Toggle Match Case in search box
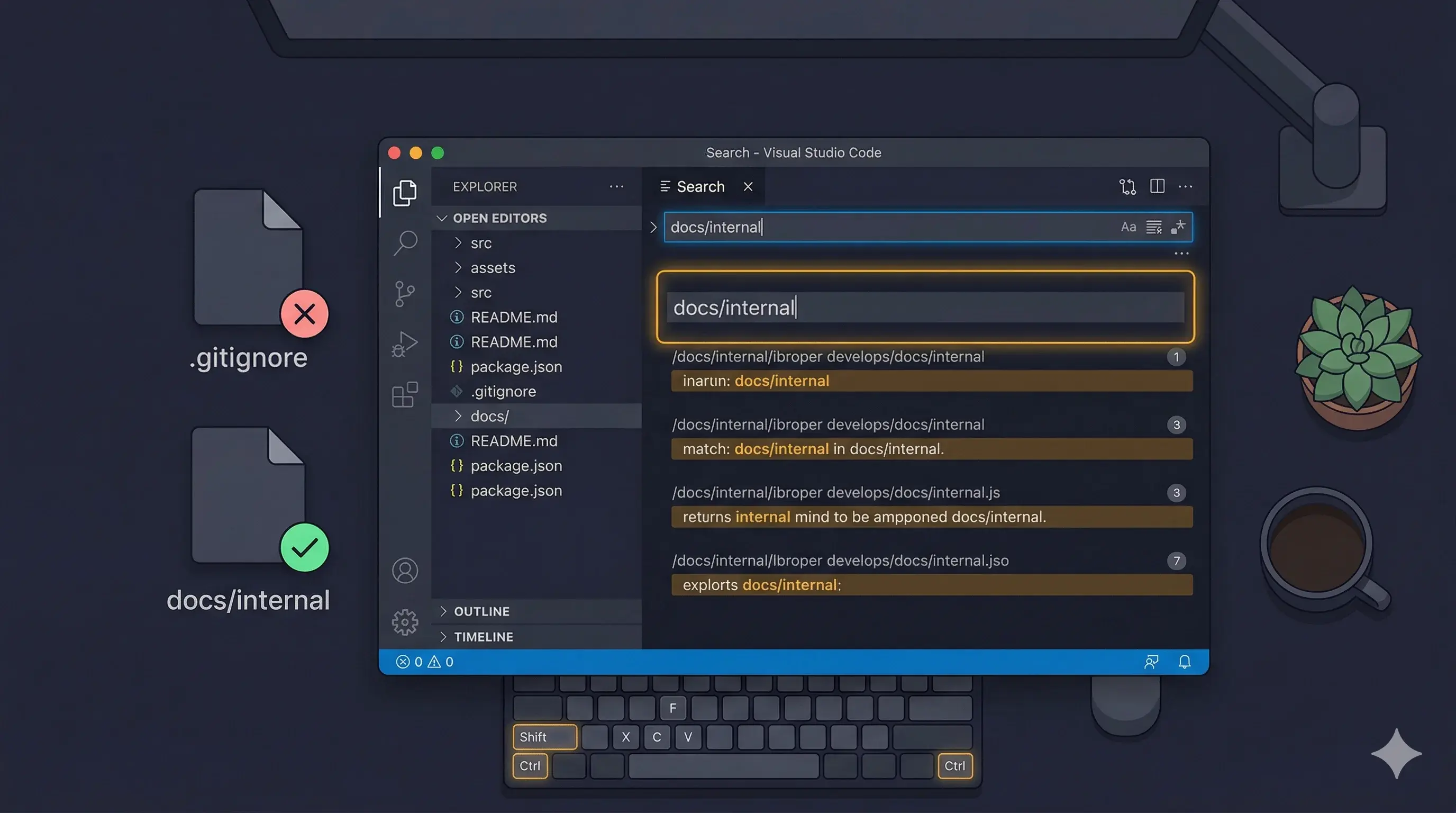 point(1128,227)
